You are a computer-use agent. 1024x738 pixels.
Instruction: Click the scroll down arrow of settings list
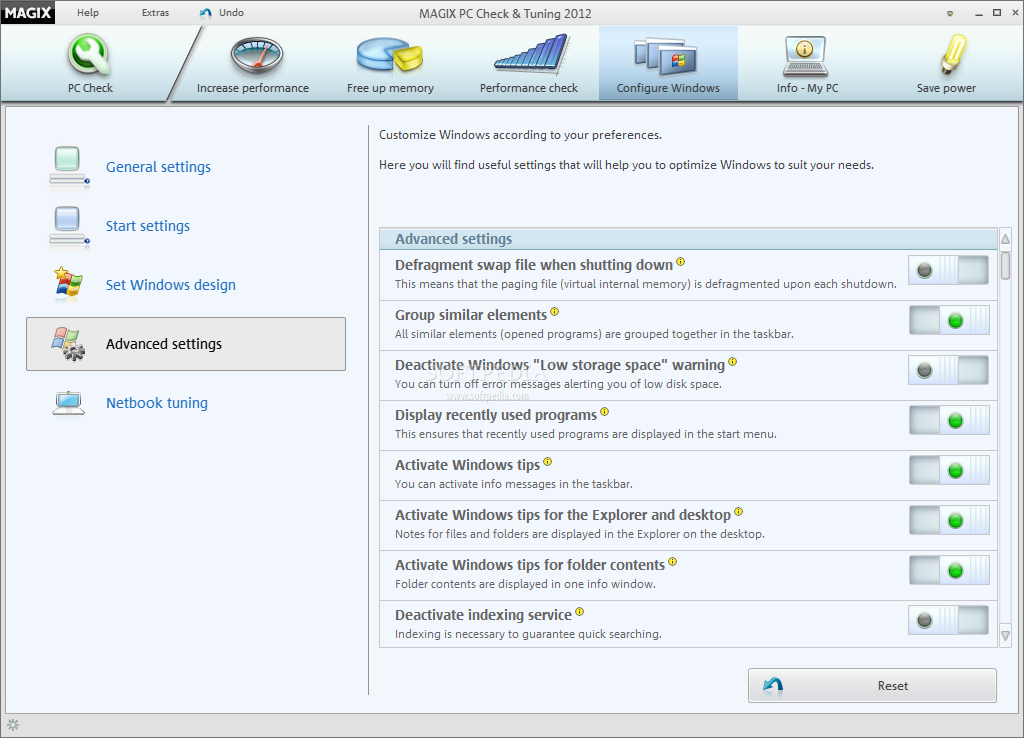(1006, 635)
